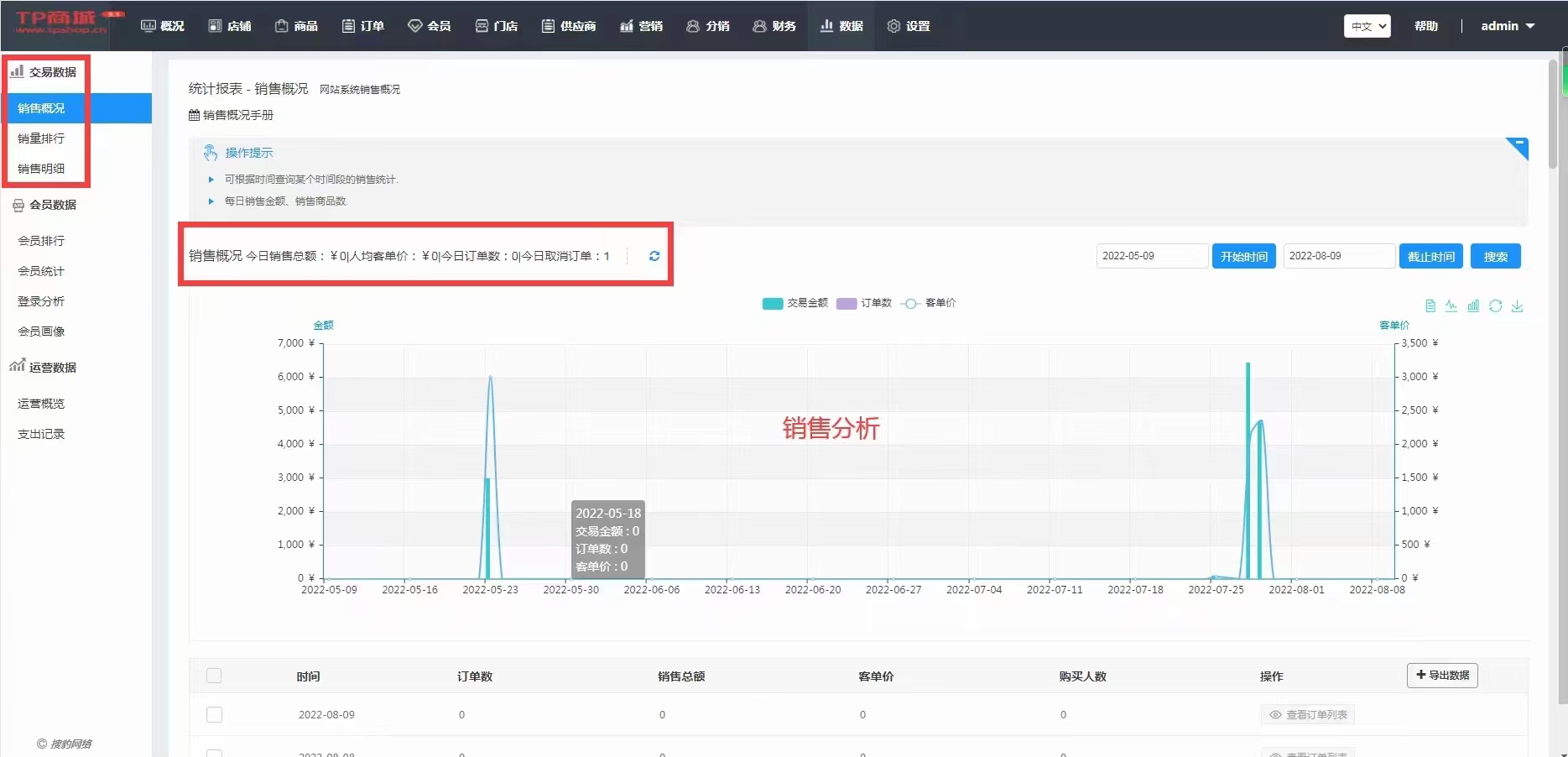Image resolution: width=1568 pixels, height=757 pixels.
Task: Open the 中文 language dropdown
Action: 1367,26
